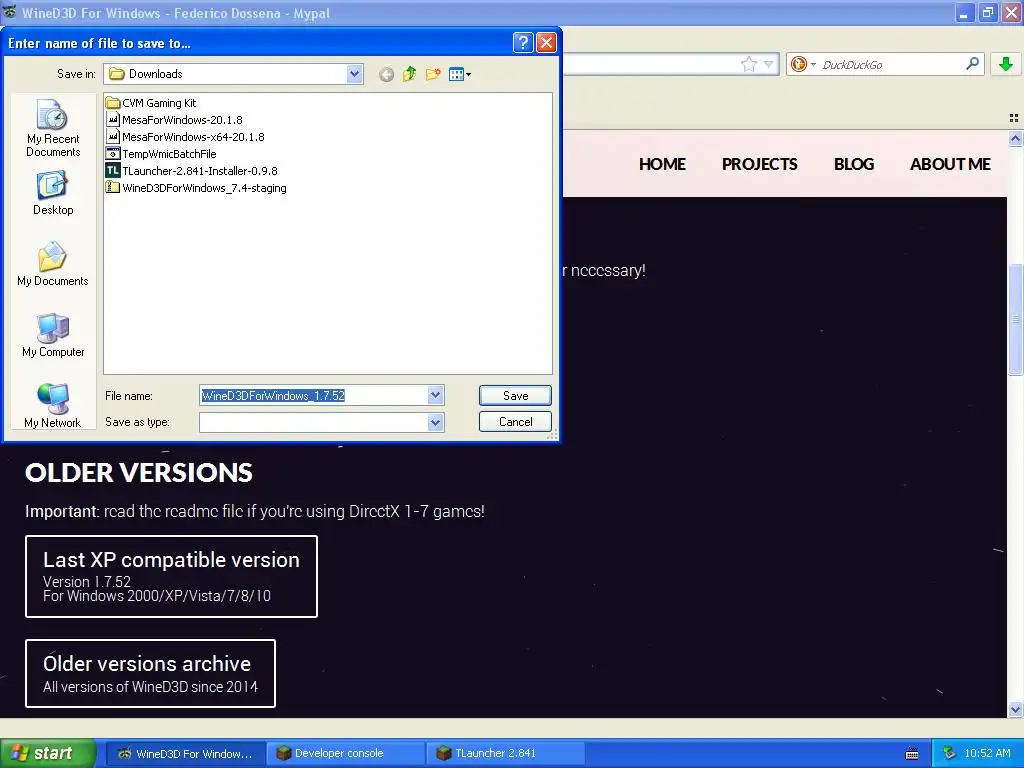
Task: Click the Cancel button
Action: [x=515, y=421]
